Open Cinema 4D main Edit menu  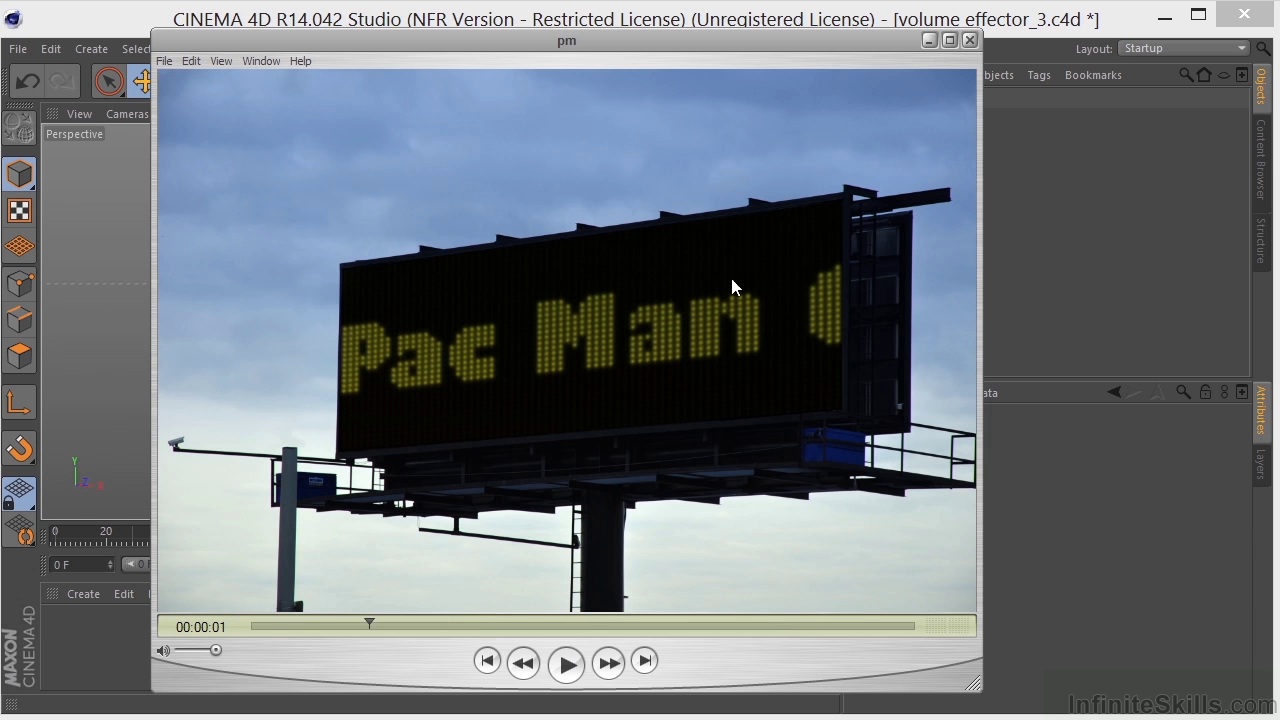pyautogui.click(x=51, y=48)
